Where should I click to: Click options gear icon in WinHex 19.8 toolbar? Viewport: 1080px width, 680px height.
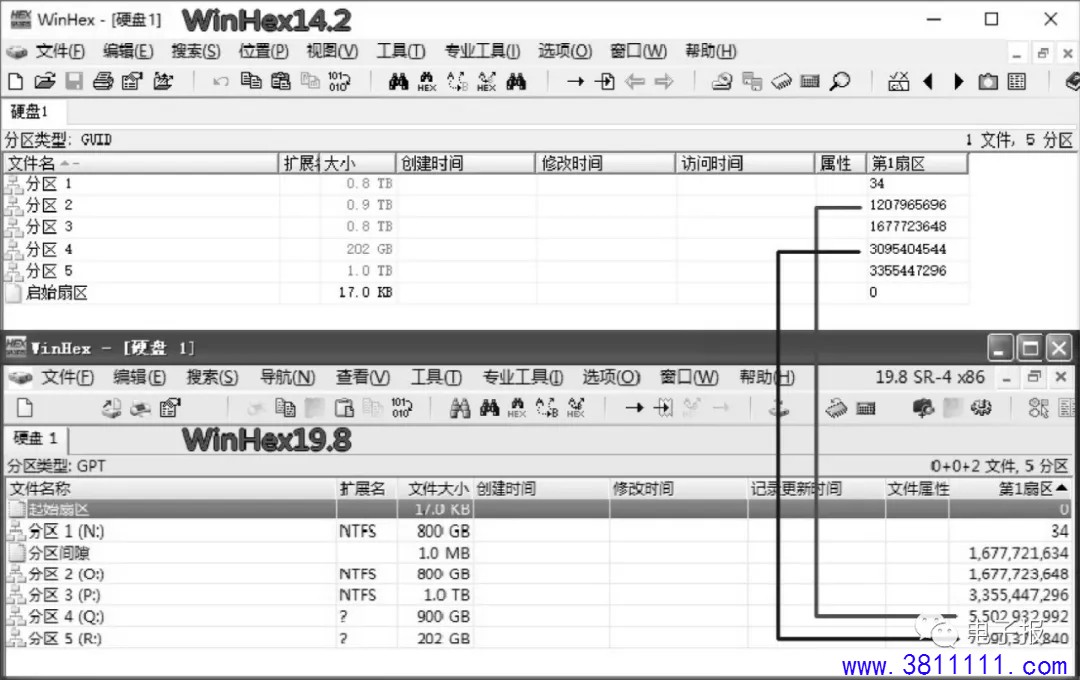(982, 408)
